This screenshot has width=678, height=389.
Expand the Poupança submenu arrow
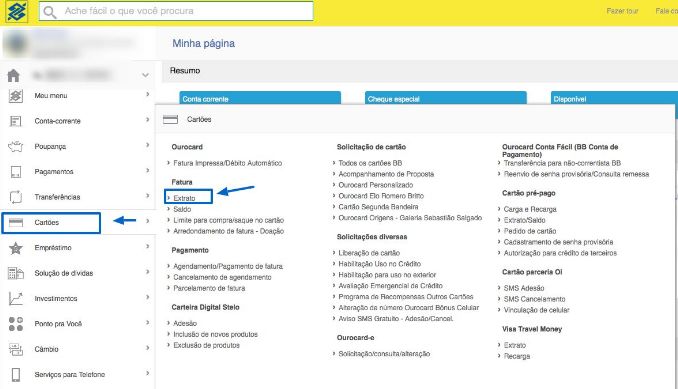click(147, 145)
